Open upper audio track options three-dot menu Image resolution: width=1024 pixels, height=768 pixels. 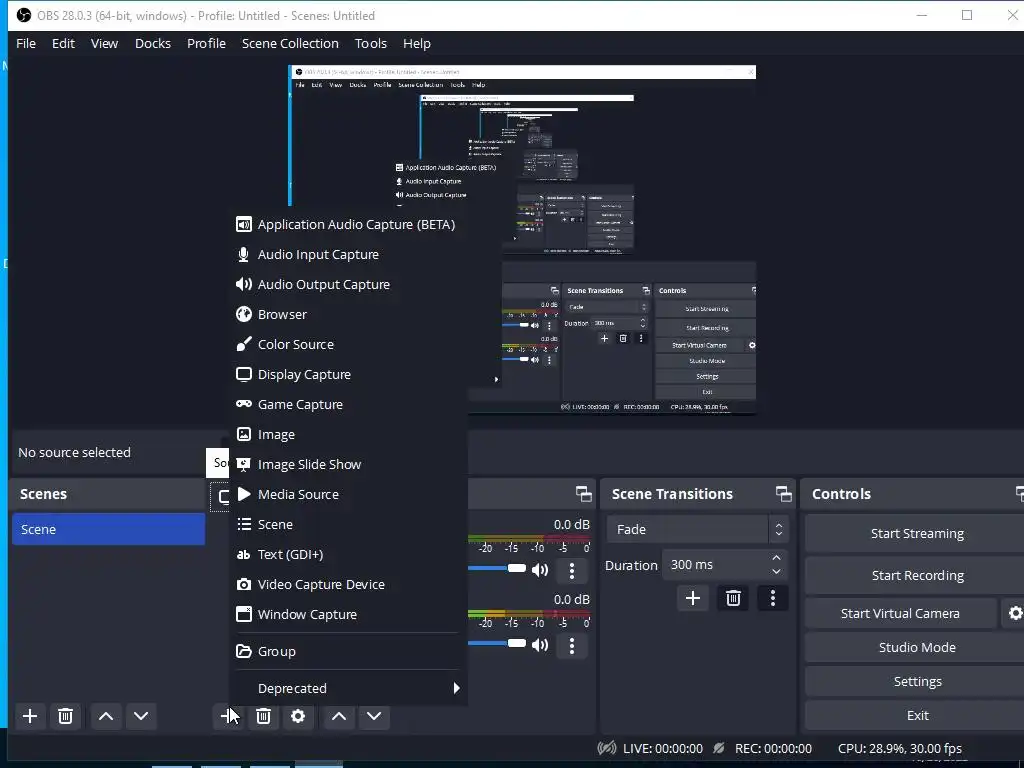pyautogui.click(x=571, y=571)
